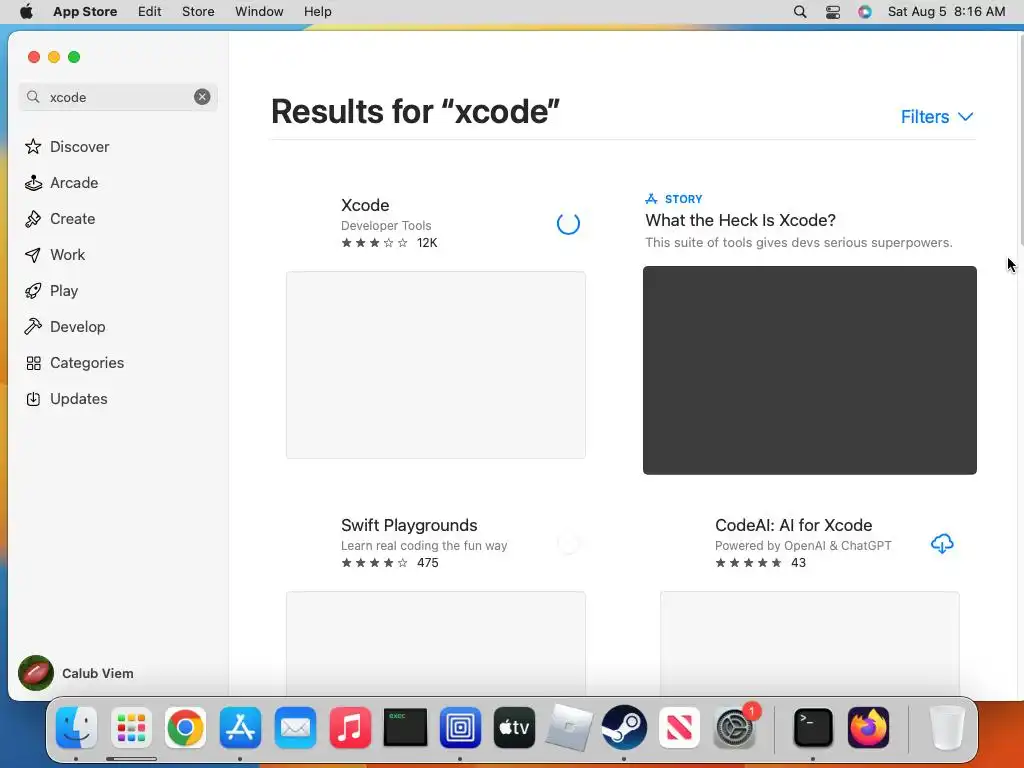Click the dark story preview image
This screenshot has width=1024, height=768.
[x=810, y=370]
